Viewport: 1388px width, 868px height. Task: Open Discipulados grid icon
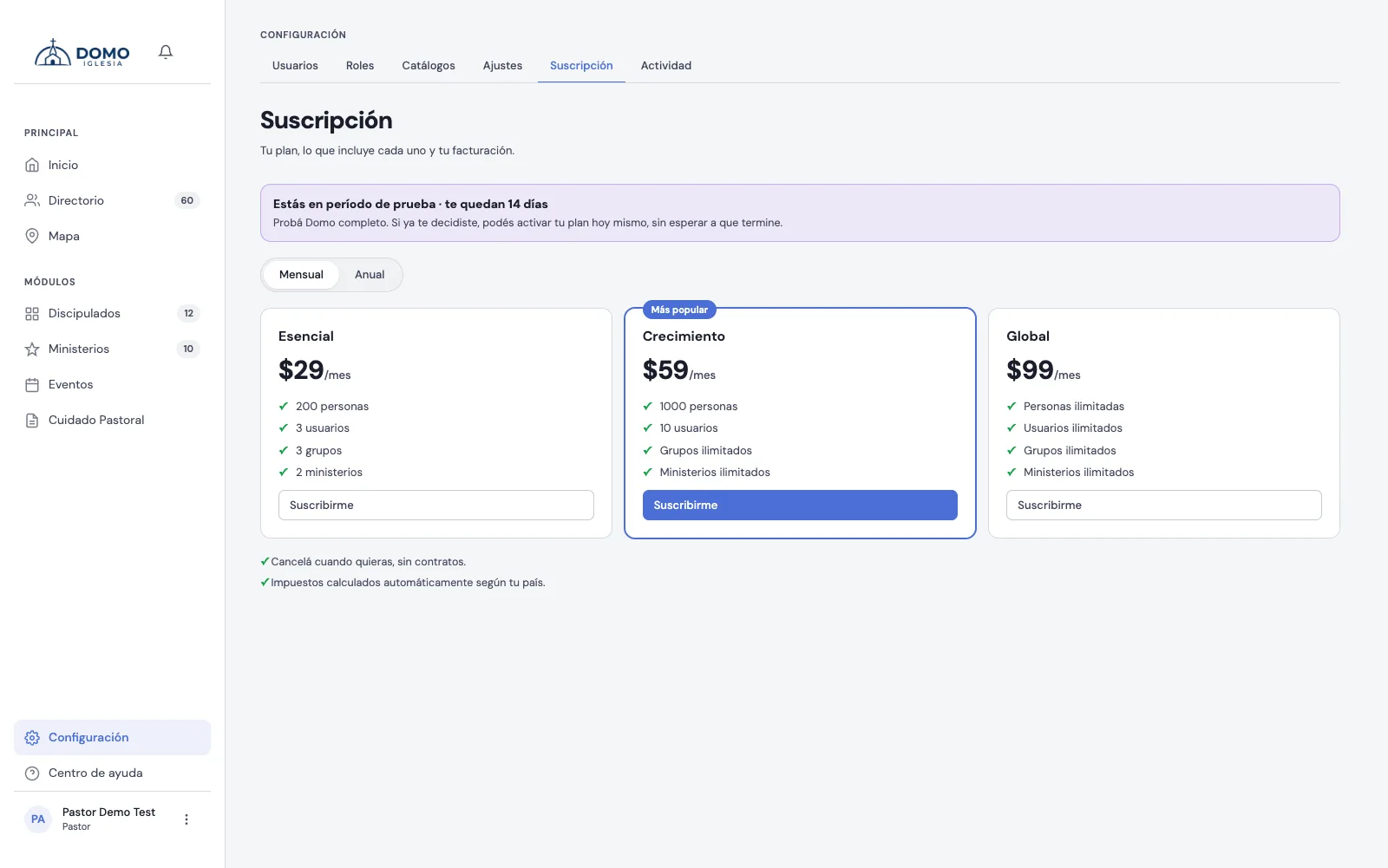pos(32,314)
